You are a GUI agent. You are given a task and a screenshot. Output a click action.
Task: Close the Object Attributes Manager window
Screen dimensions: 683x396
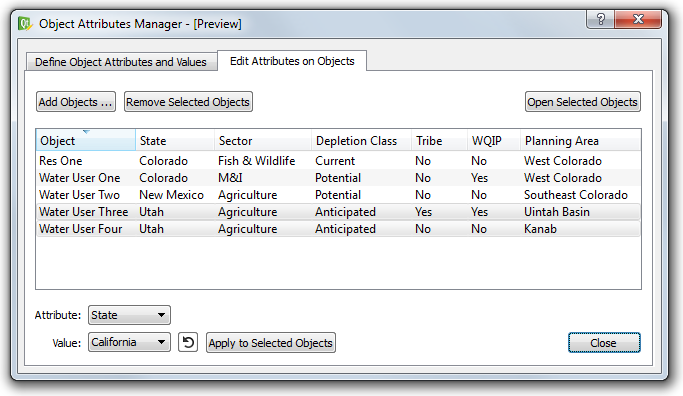point(638,19)
